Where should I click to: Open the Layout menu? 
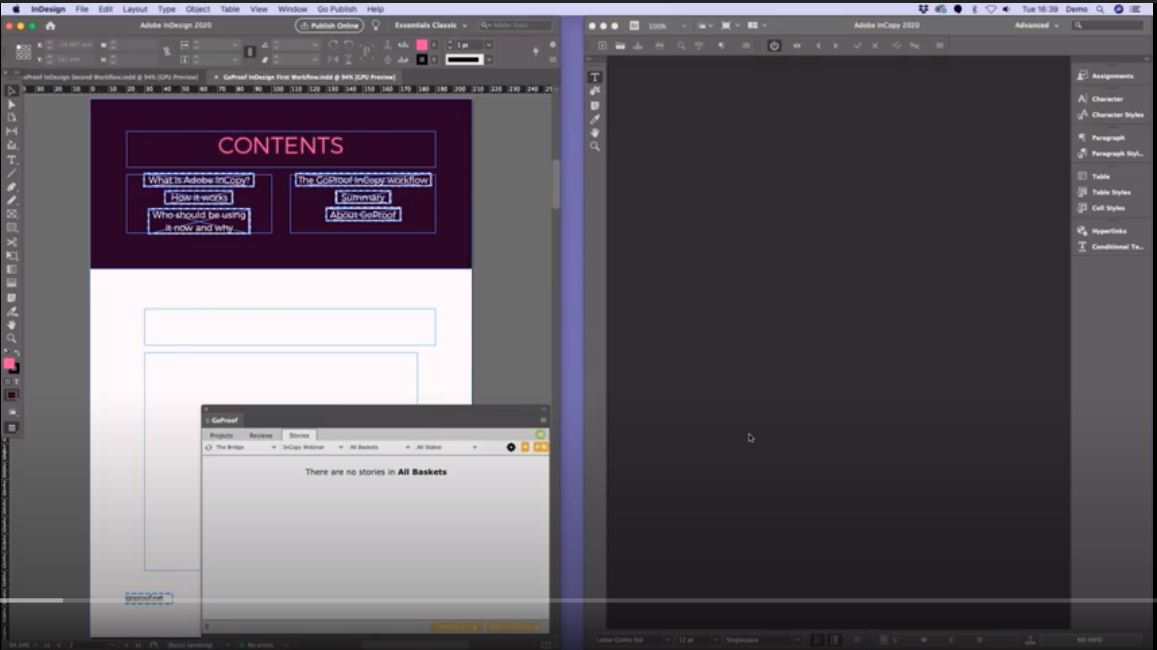tap(134, 9)
